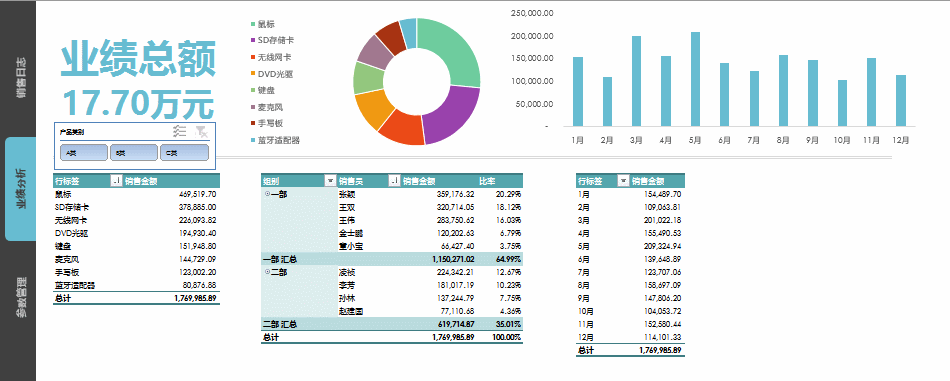Screen dimensions: 950x381
Task: Click the 鼠标 legend color swatch
Action: point(253,24)
